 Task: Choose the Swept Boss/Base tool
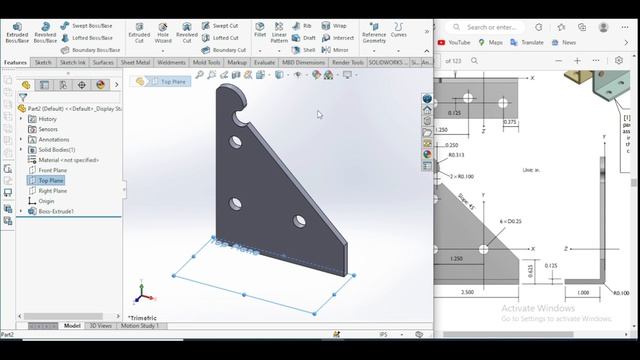coord(86,26)
